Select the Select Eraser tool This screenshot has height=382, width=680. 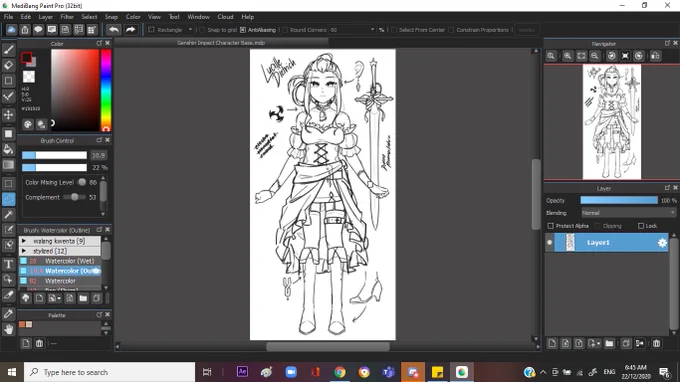[x=8, y=245]
